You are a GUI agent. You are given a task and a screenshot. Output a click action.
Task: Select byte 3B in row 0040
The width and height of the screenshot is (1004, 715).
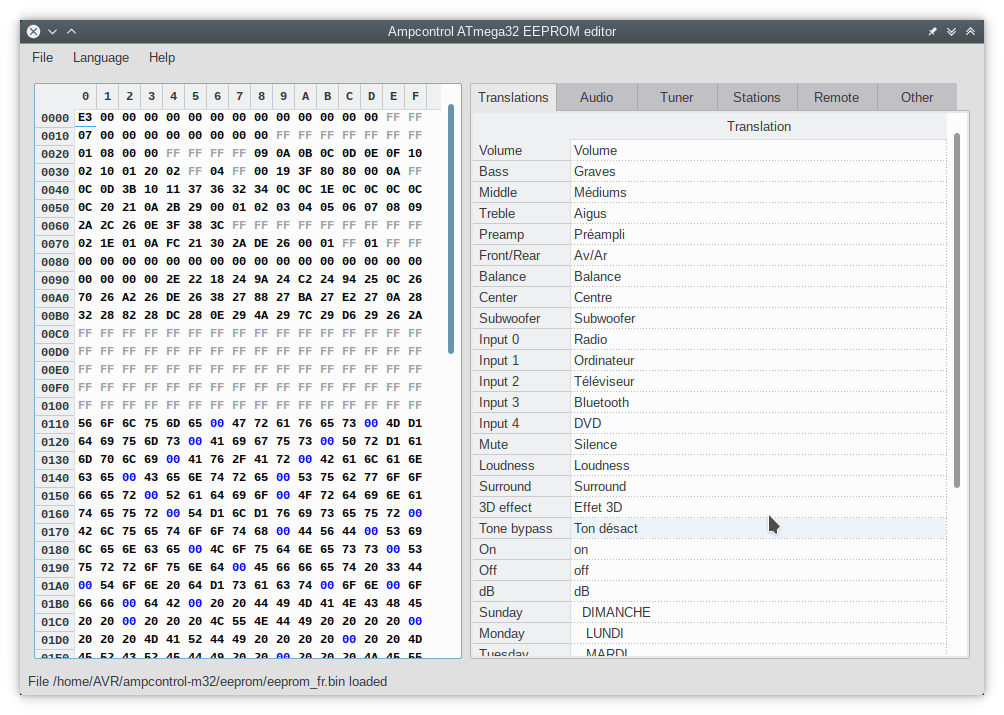click(129, 189)
